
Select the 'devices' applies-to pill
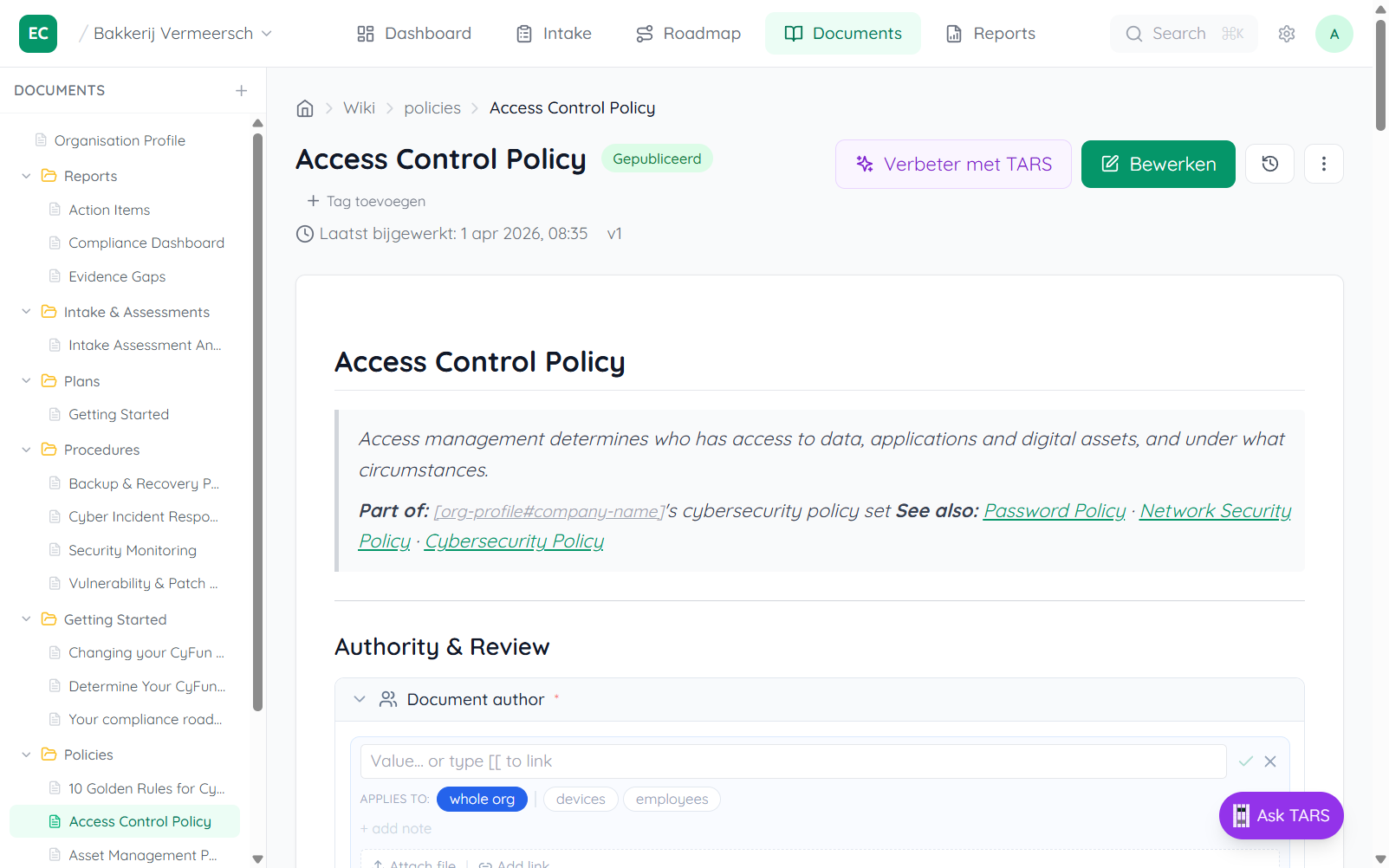coord(580,799)
